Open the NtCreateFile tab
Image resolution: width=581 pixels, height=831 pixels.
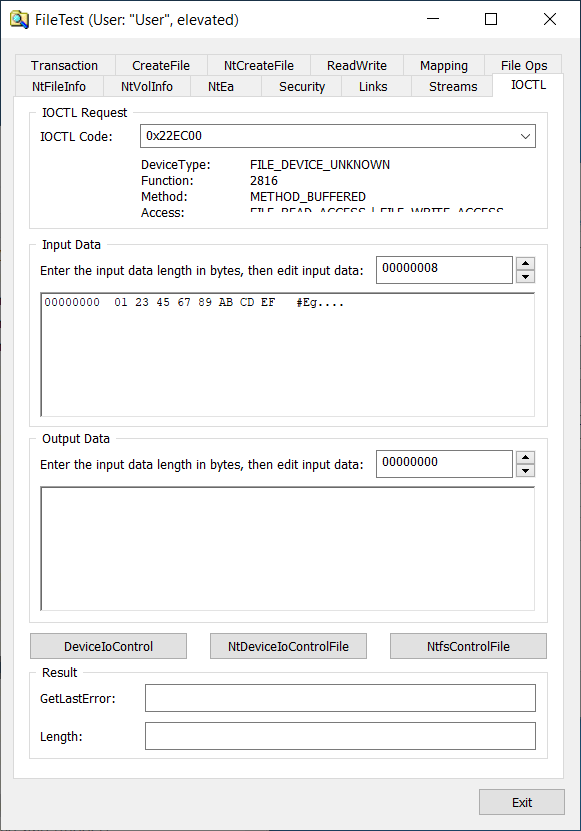pyautogui.click(x=259, y=65)
